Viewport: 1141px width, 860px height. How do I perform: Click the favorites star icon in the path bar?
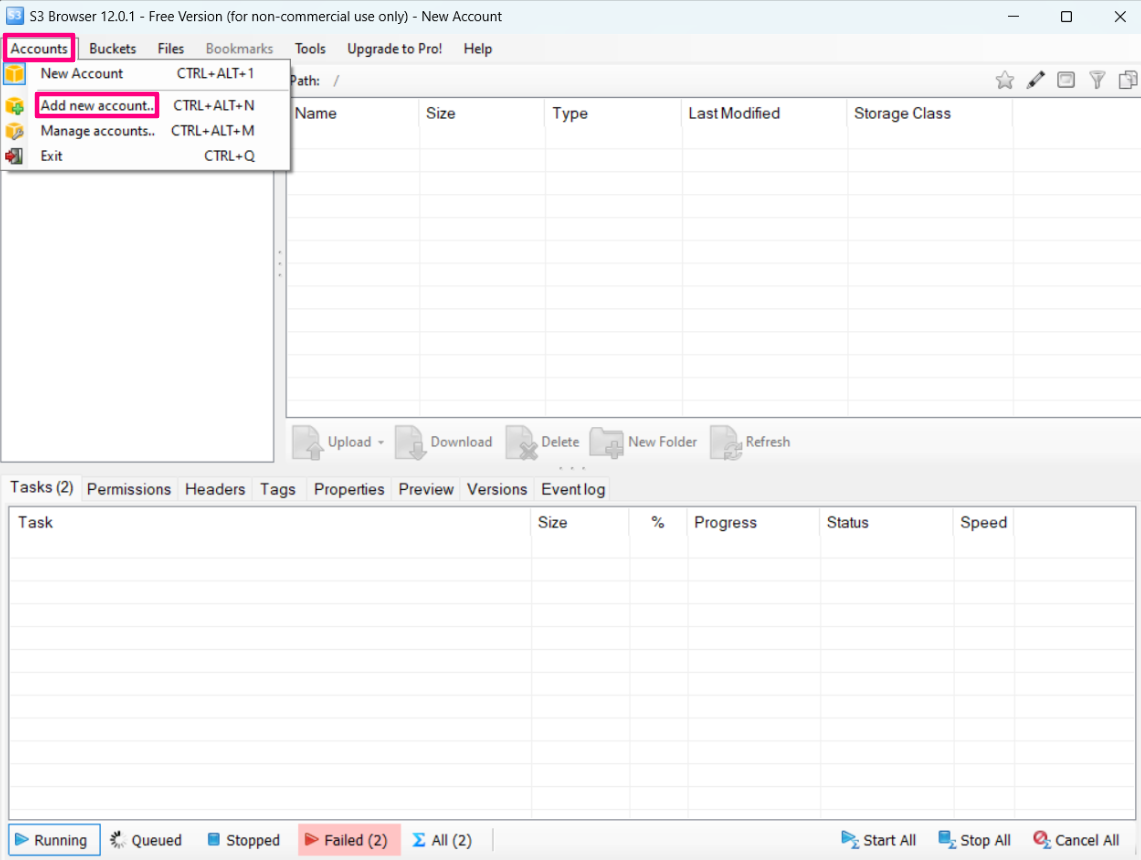(x=1005, y=80)
